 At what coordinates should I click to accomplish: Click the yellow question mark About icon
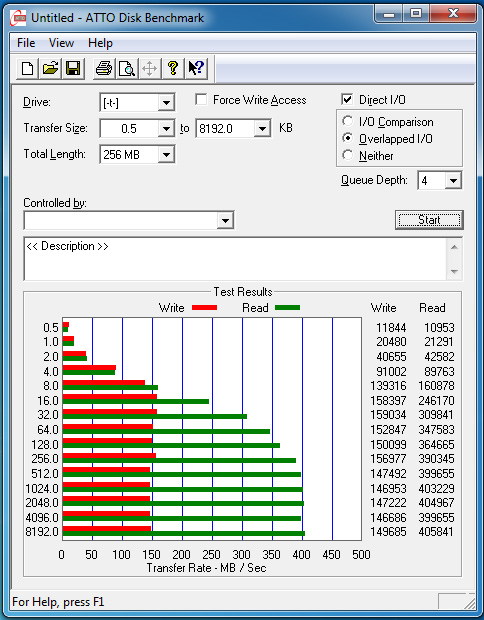(173, 68)
